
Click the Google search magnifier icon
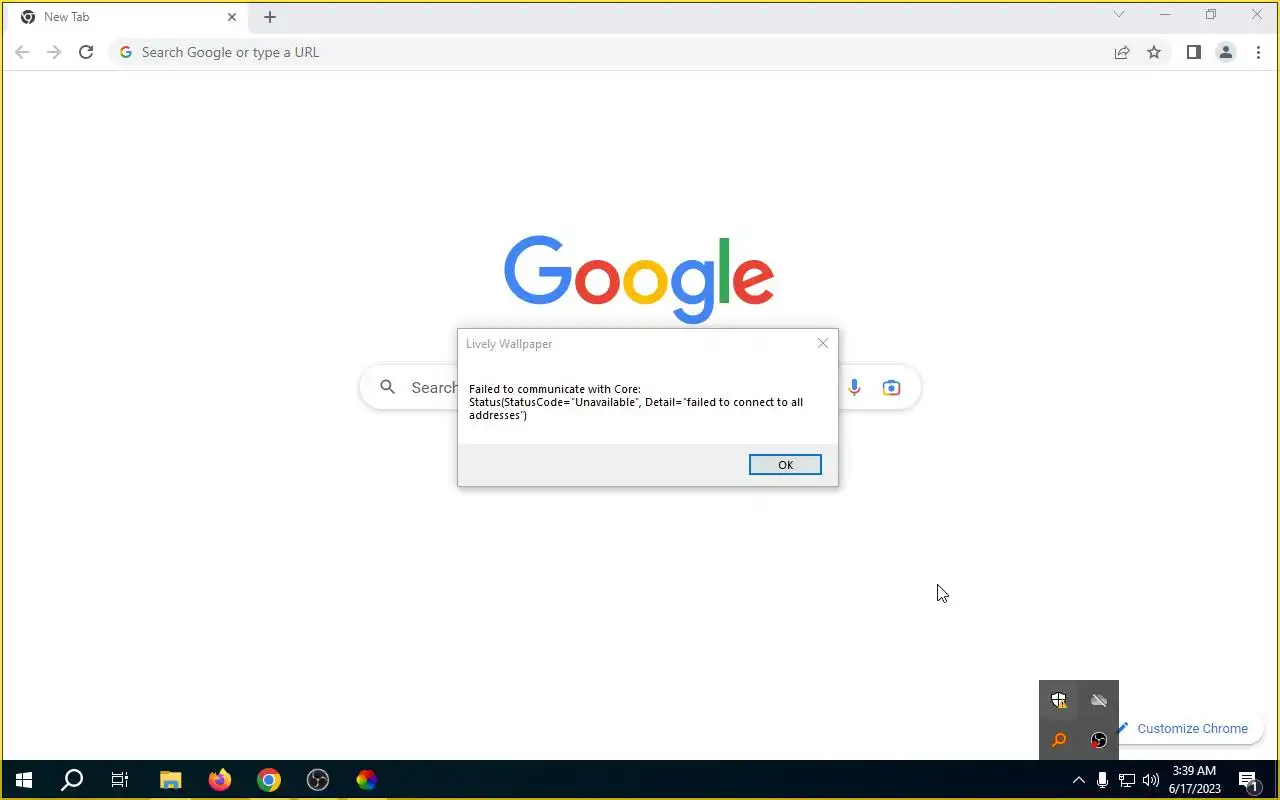pos(388,387)
